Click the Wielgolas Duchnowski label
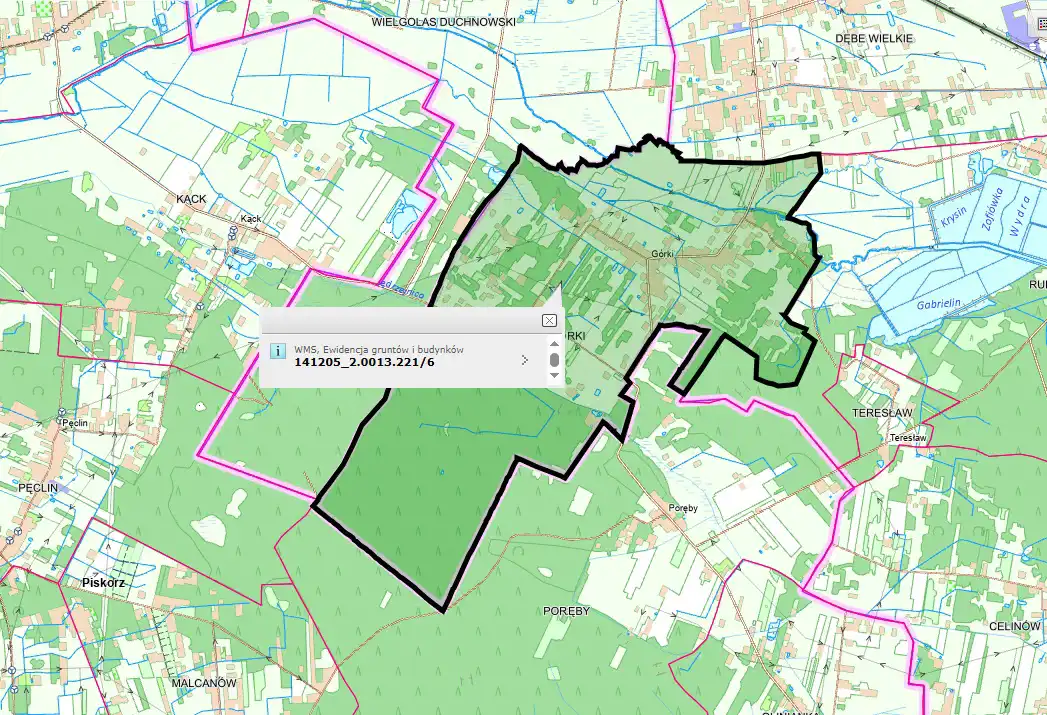 443,20
